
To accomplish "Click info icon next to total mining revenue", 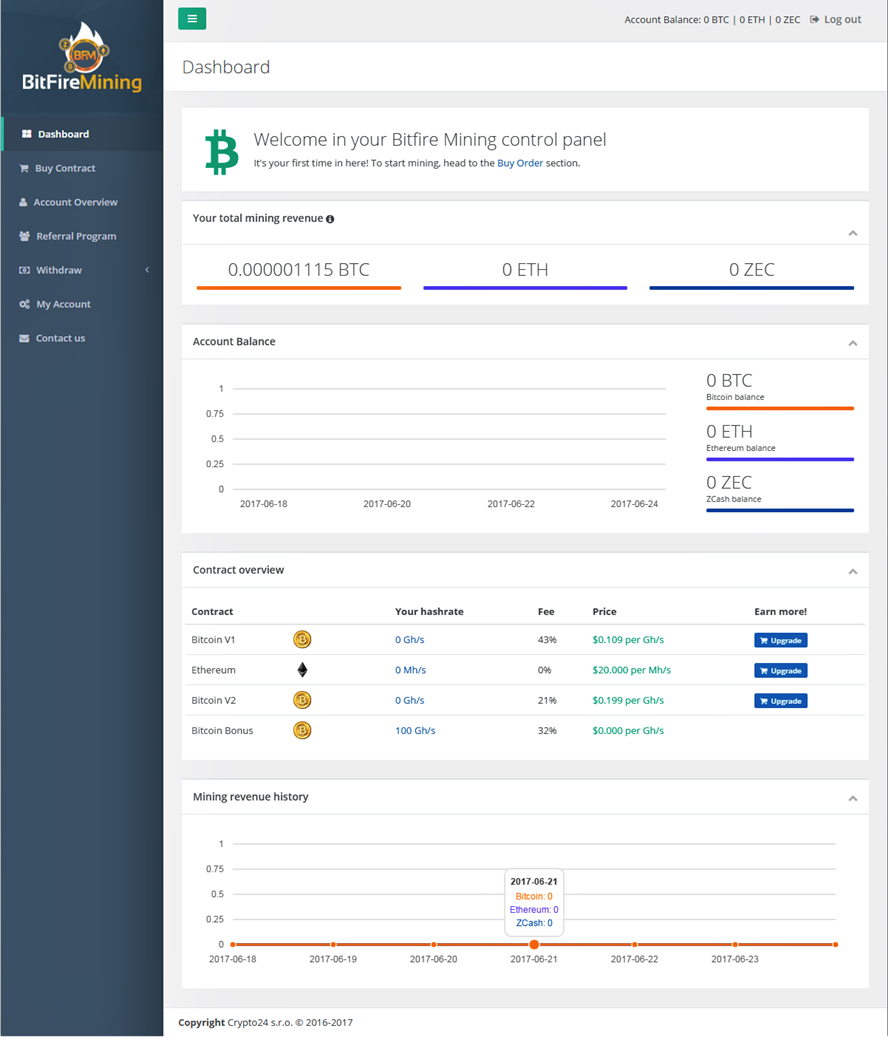I will click(x=330, y=219).
